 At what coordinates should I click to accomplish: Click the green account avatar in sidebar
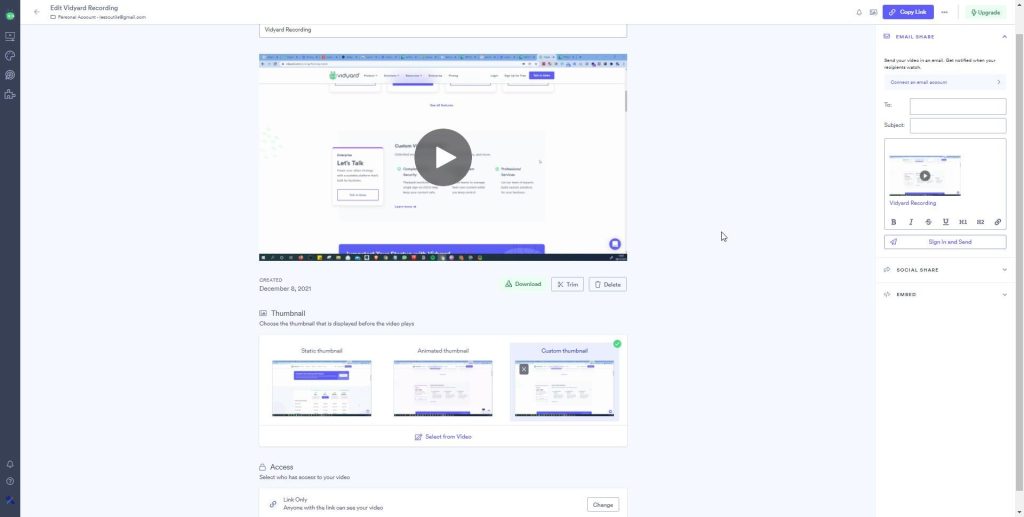(x=10, y=16)
